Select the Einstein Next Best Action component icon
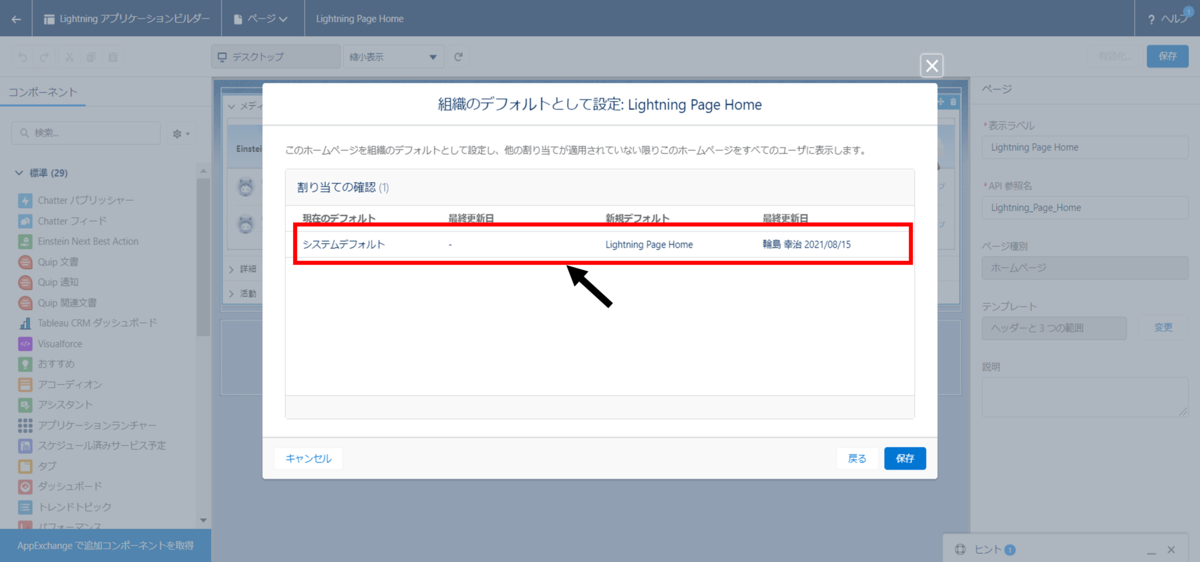1200x562 pixels. [25, 241]
